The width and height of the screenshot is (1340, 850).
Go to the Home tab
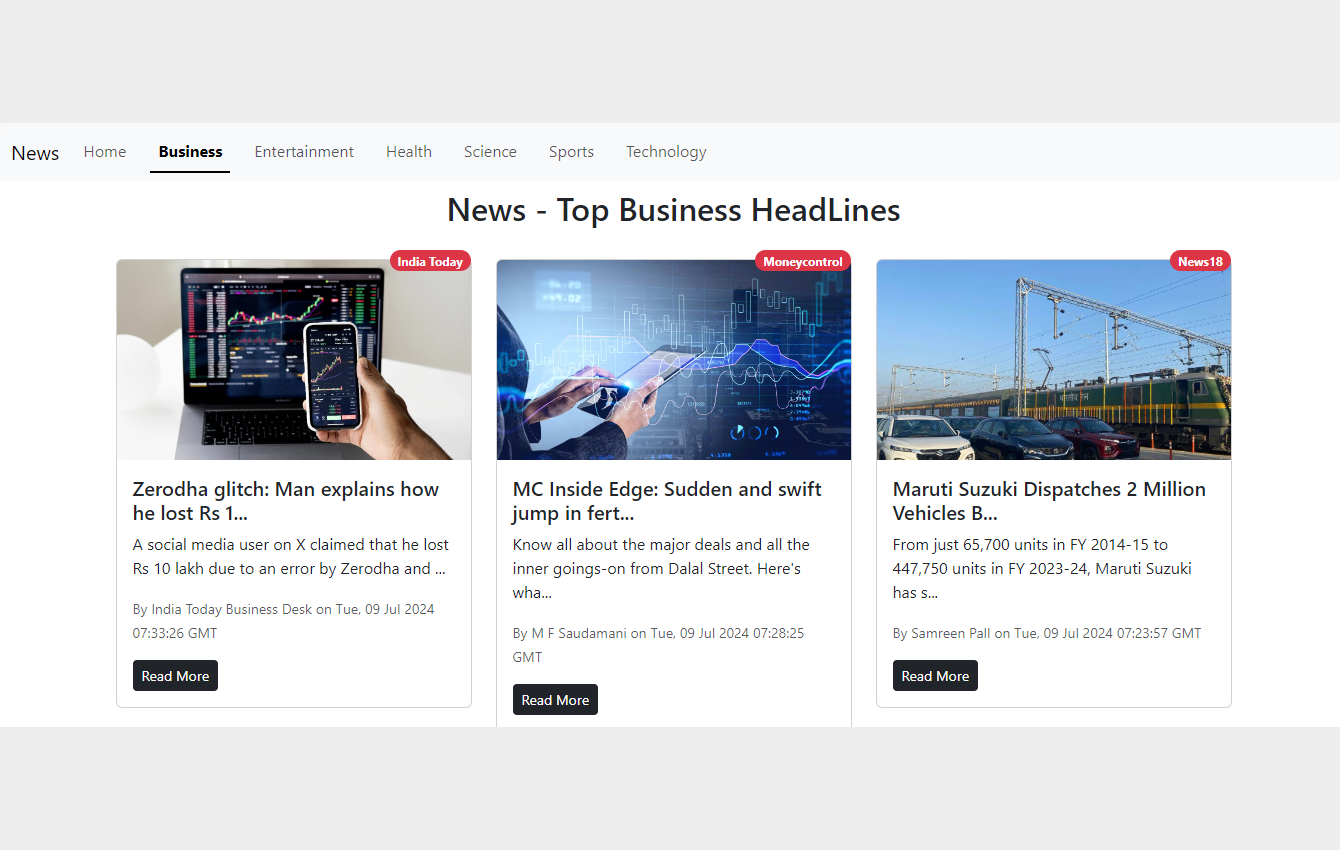pyautogui.click(x=105, y=152)
